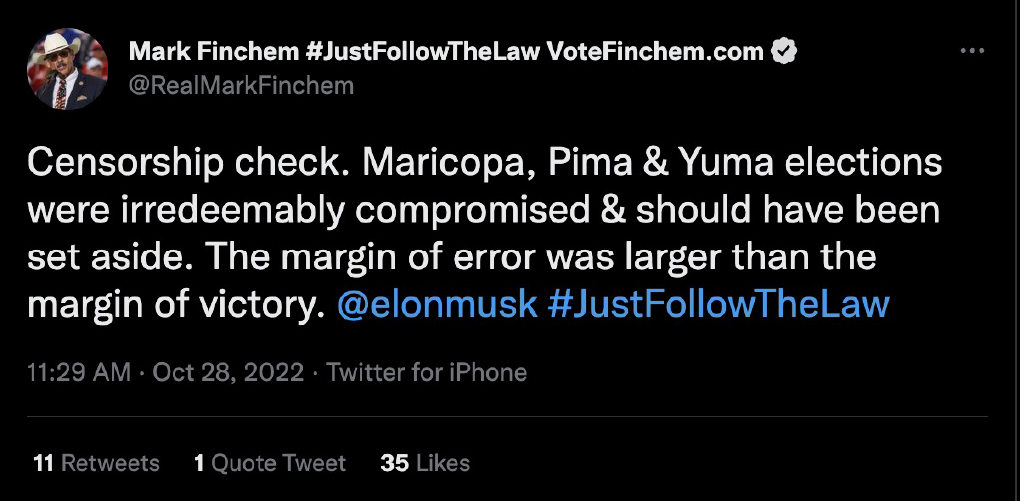The width and height of the screenshot is (1020, 501).
Task: Click the Mark Finchem display name
Action: tap(187, 51)
